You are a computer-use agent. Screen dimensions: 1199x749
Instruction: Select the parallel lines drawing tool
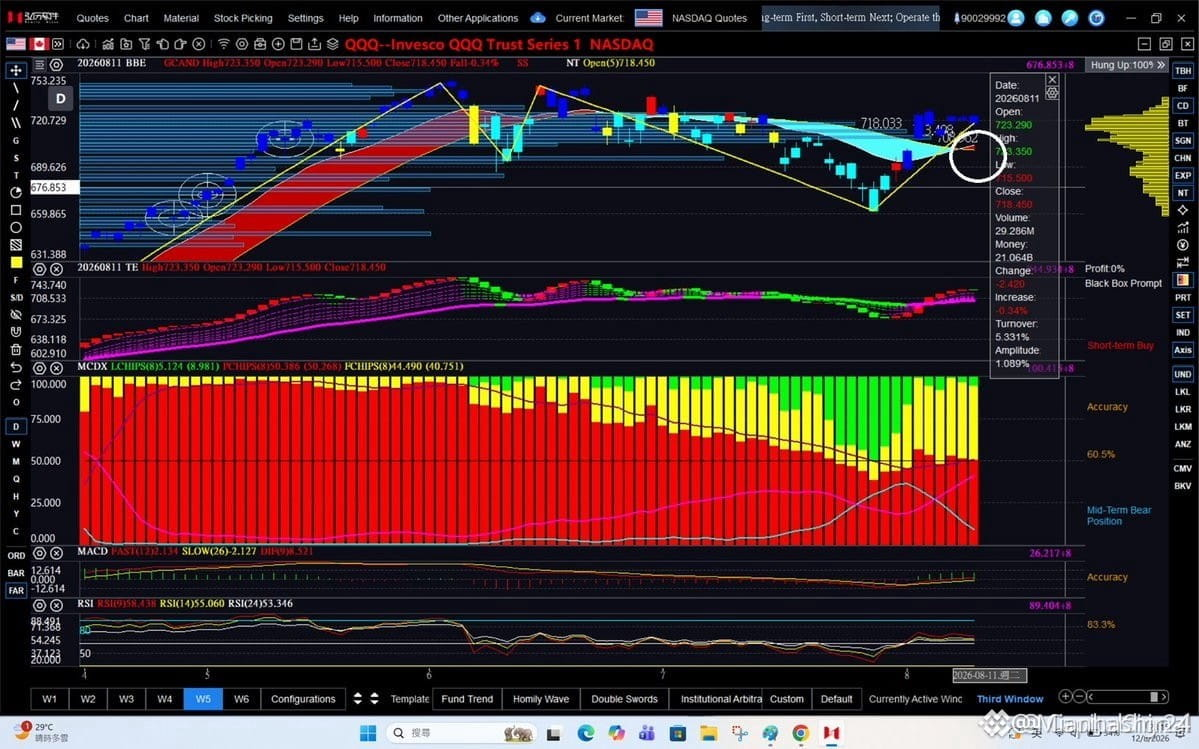pyautogui.click(x=15, y=122)
